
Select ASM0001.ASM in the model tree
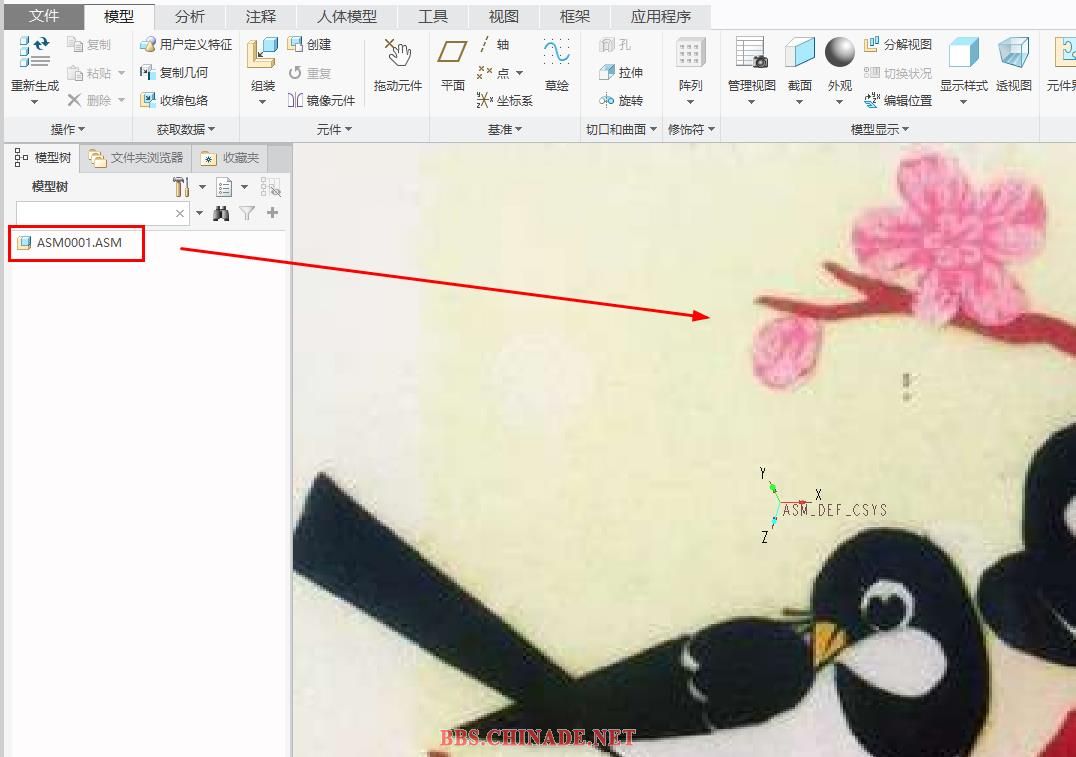tap(71, 242)
